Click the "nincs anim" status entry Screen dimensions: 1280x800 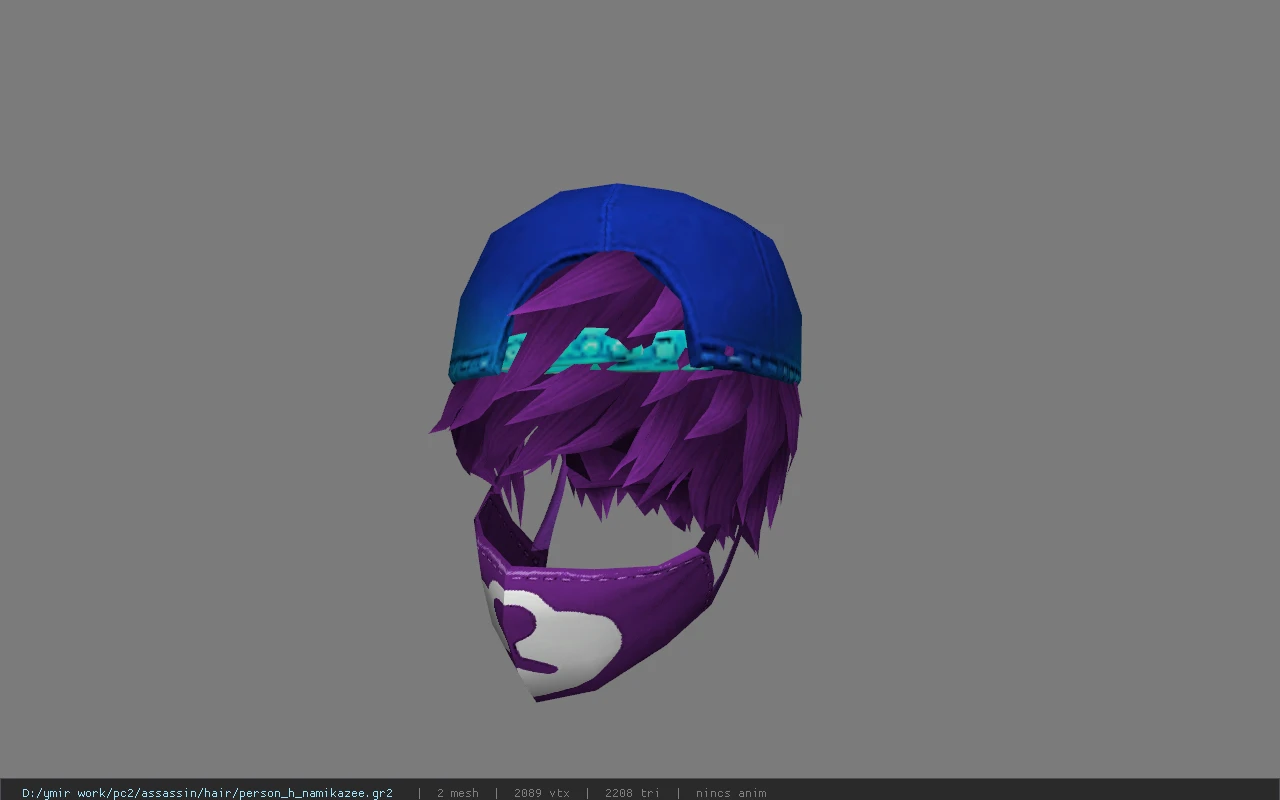(x=731, y=793)
